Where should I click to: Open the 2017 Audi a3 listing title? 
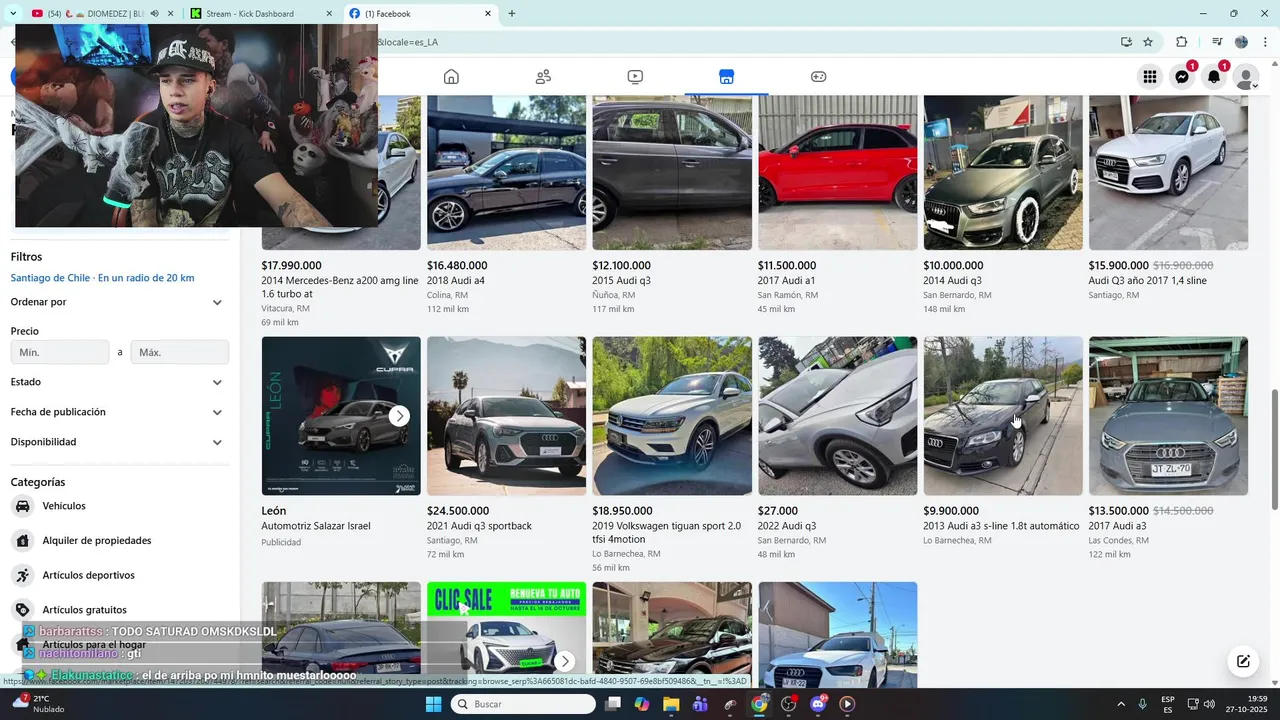click(x=1118, y=526)
